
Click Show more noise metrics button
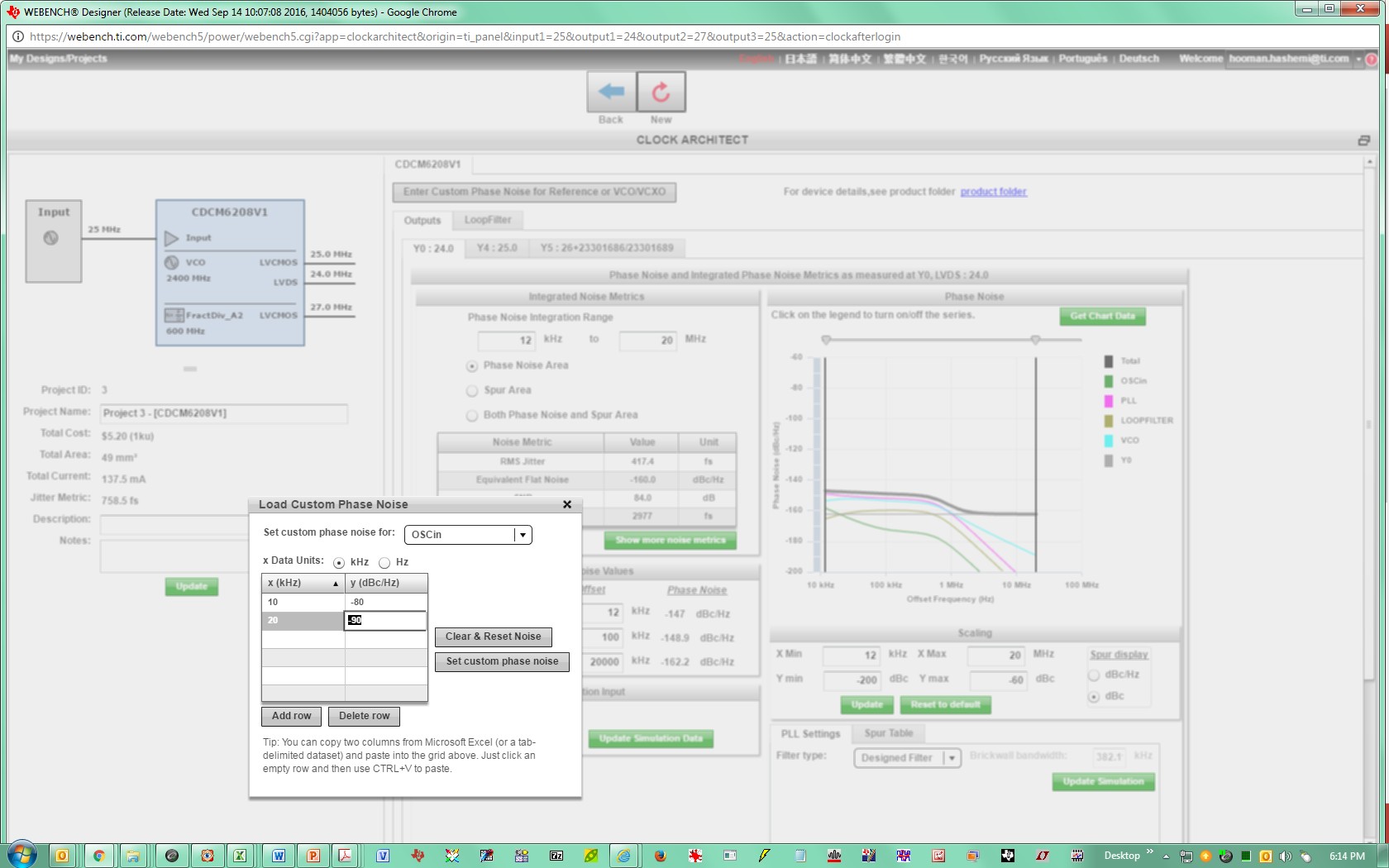pyautogui.click(x=670, y=540)
